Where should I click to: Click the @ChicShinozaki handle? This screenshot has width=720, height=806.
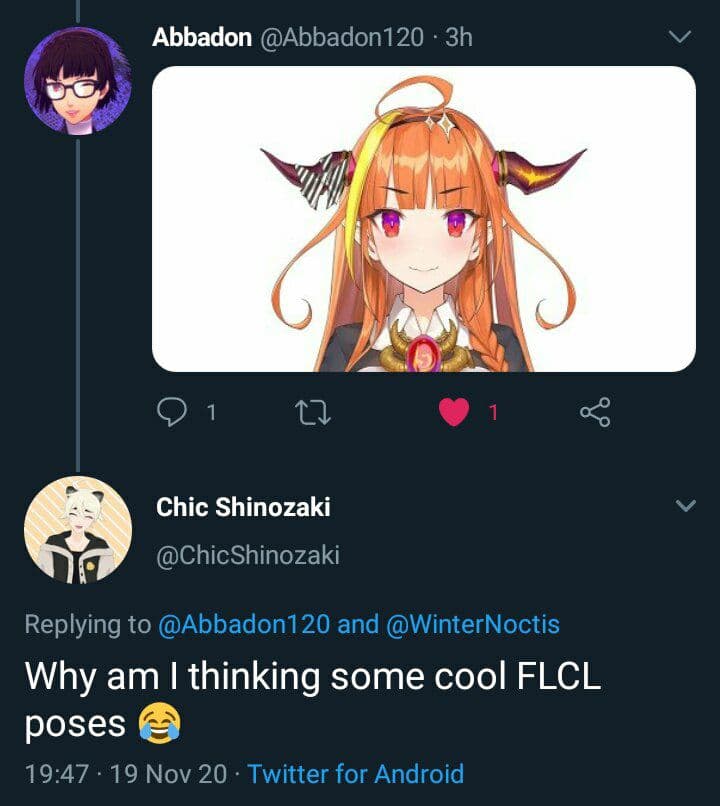(x=248, y=555)
